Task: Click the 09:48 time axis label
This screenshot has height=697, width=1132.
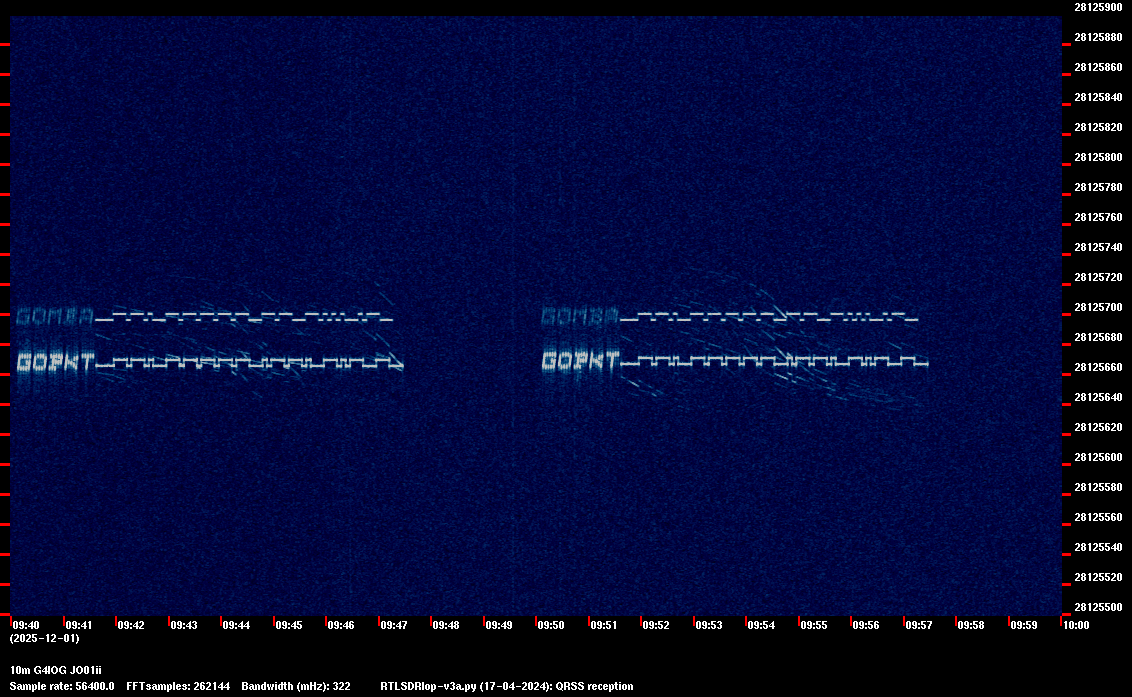Action: (446, 625)
